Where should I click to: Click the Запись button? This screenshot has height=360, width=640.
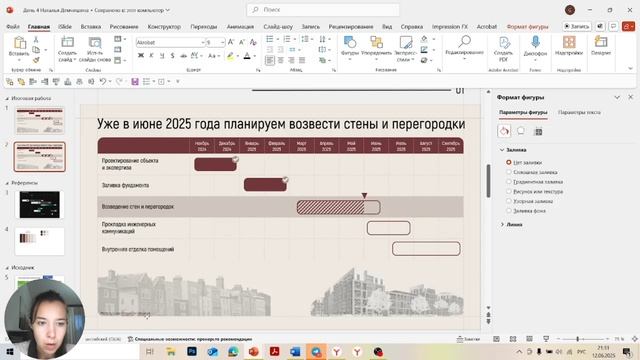pyautogui.click(x=577, y=26)
